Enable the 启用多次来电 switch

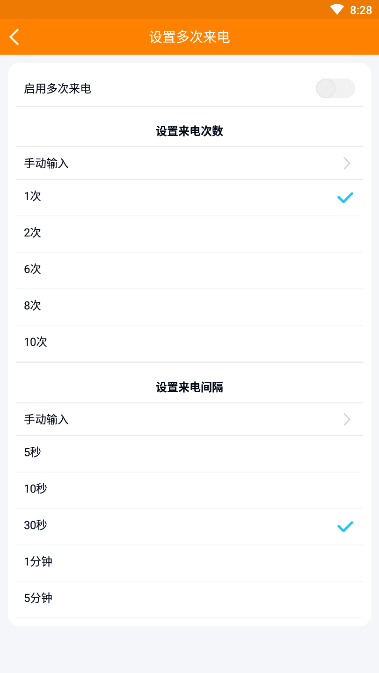point(335,88)
